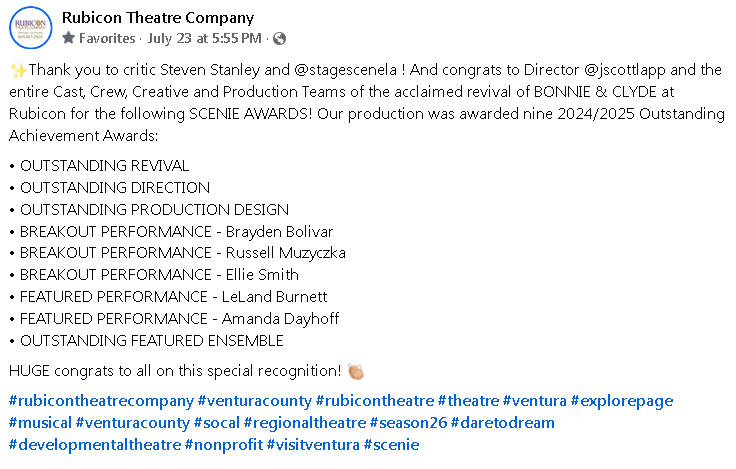Open the #musical hashtag
736x469 pixels.
pyautogui.click(x=39, y=423)
